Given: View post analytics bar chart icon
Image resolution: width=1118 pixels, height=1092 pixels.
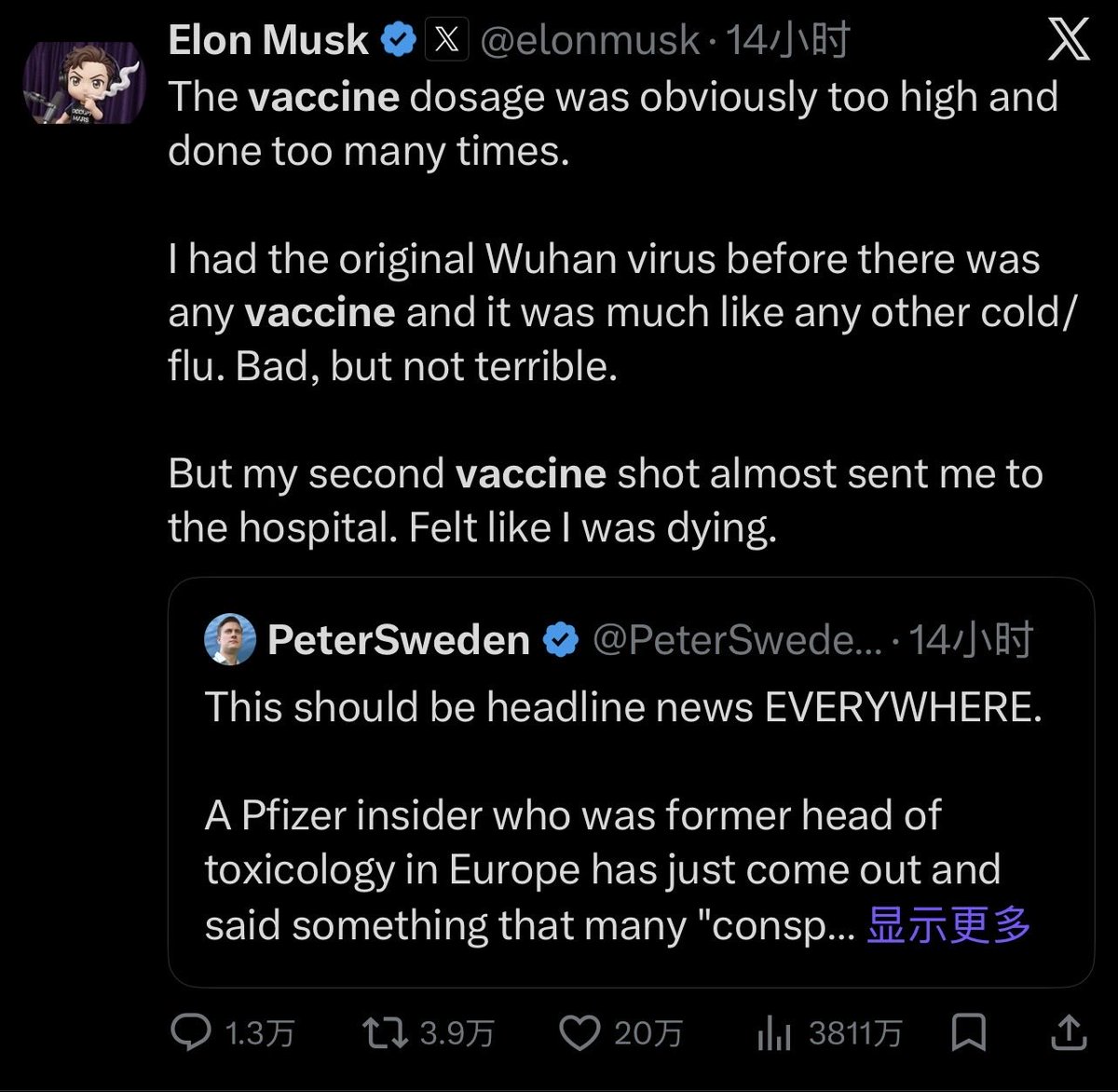Looking at the screenshot, I should [x=773, y=1033].
